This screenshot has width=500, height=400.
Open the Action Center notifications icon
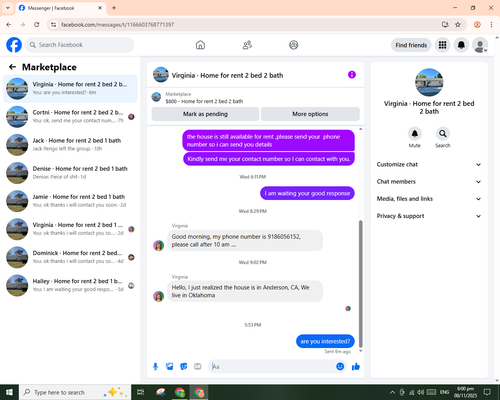(x=487, y=392)
